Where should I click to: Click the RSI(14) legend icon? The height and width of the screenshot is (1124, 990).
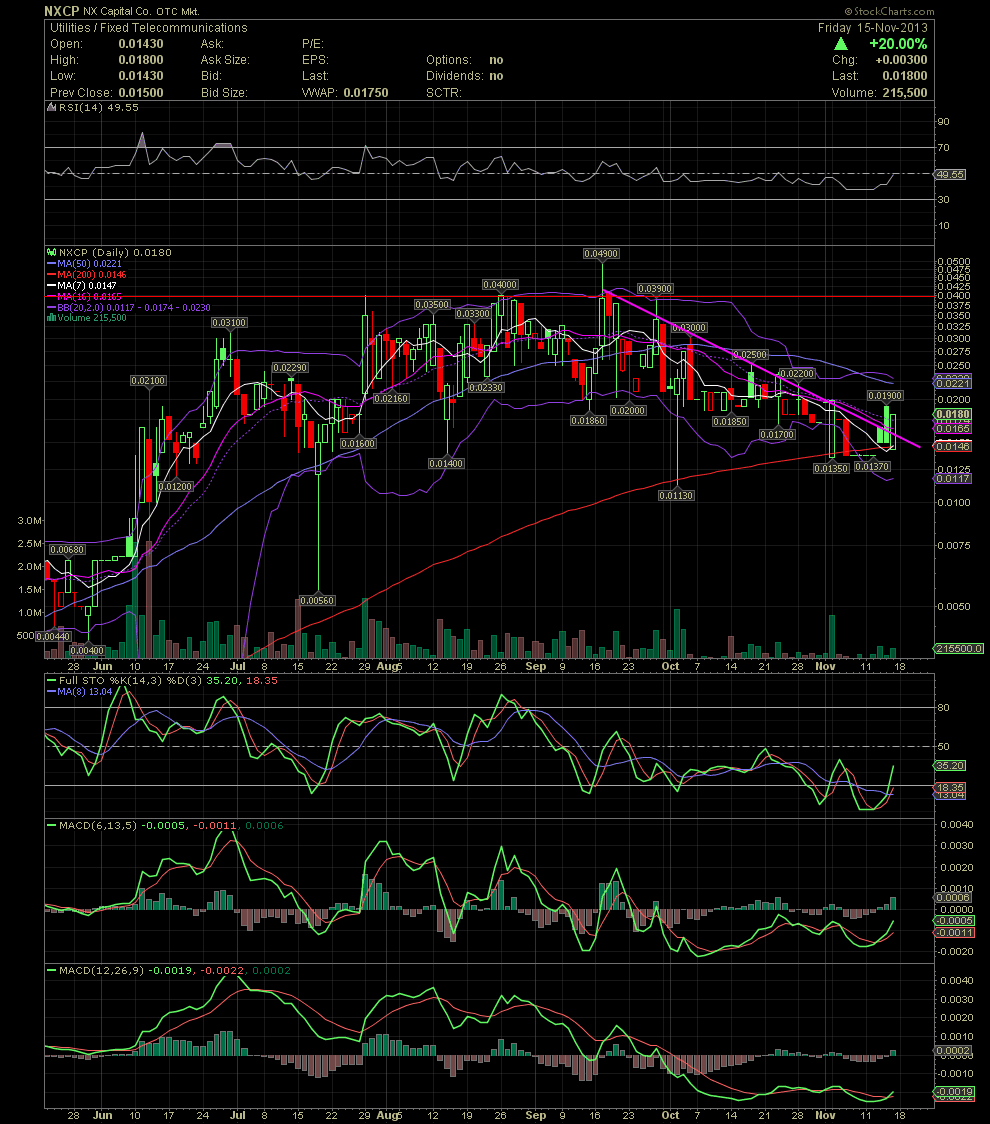point(51,108)
